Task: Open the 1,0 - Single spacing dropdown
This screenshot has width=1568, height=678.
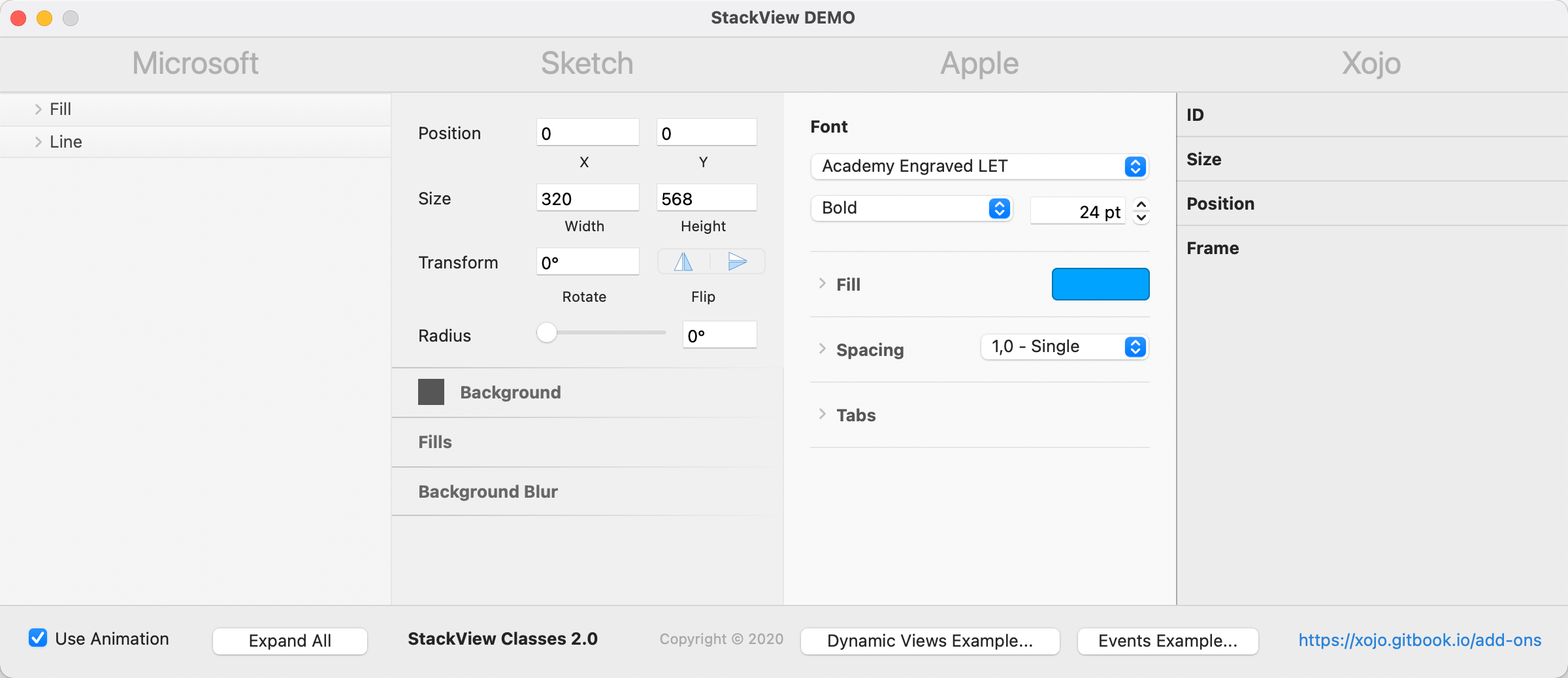Action: point(1064,347)
